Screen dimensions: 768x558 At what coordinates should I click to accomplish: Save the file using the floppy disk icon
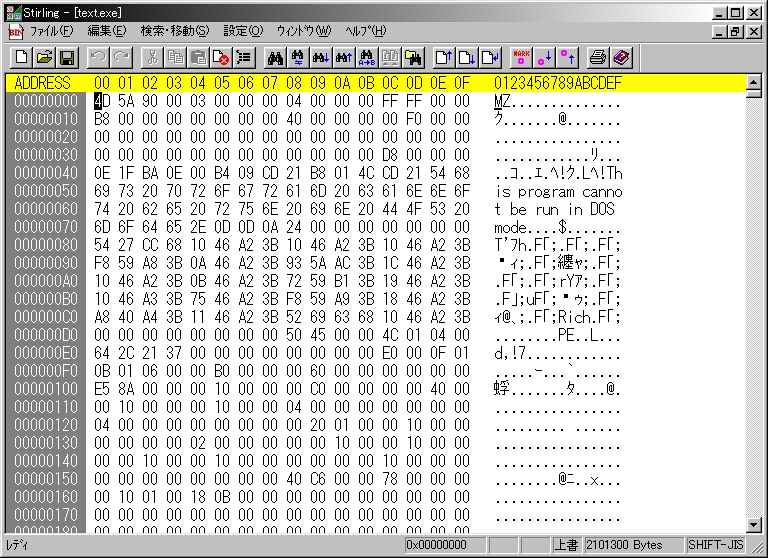67,57
